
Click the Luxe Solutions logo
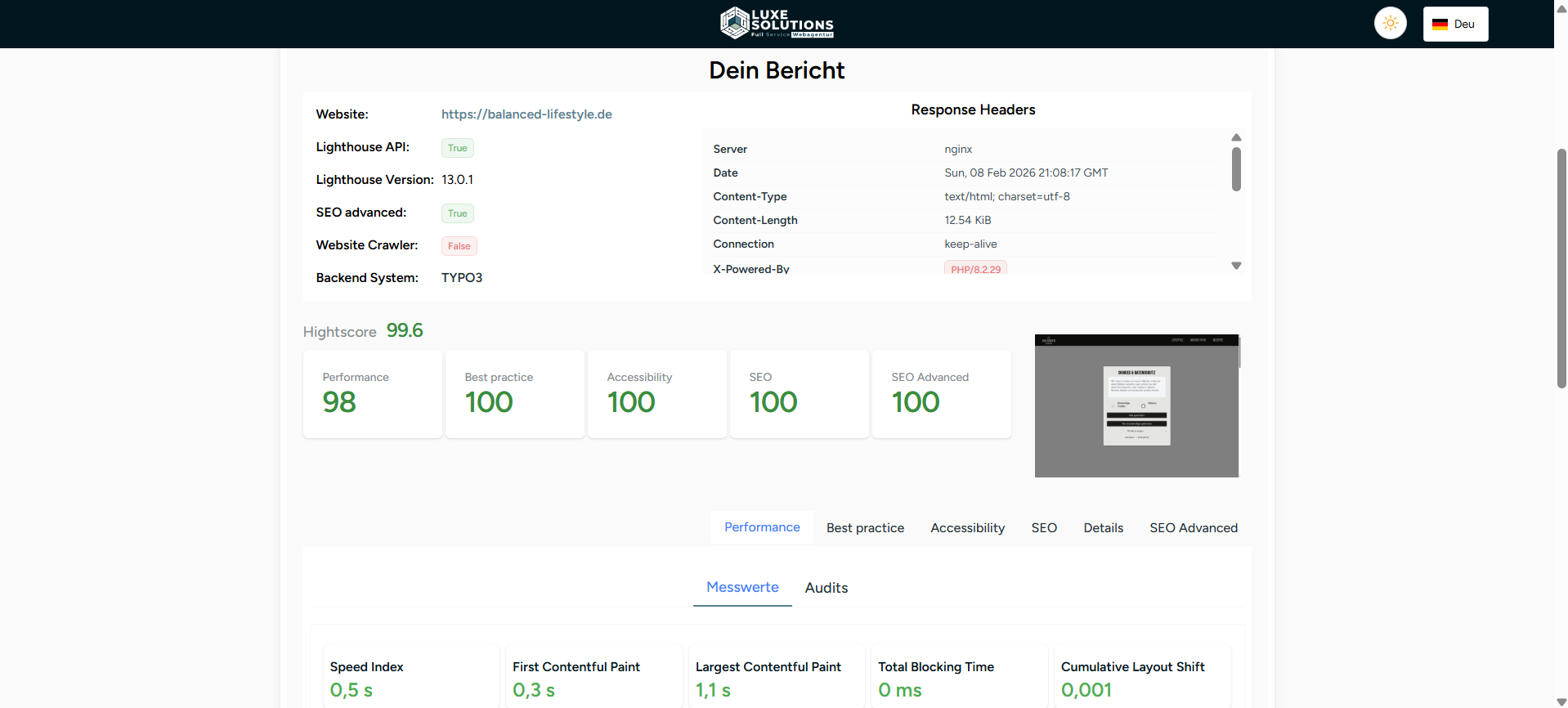point(777,24)
